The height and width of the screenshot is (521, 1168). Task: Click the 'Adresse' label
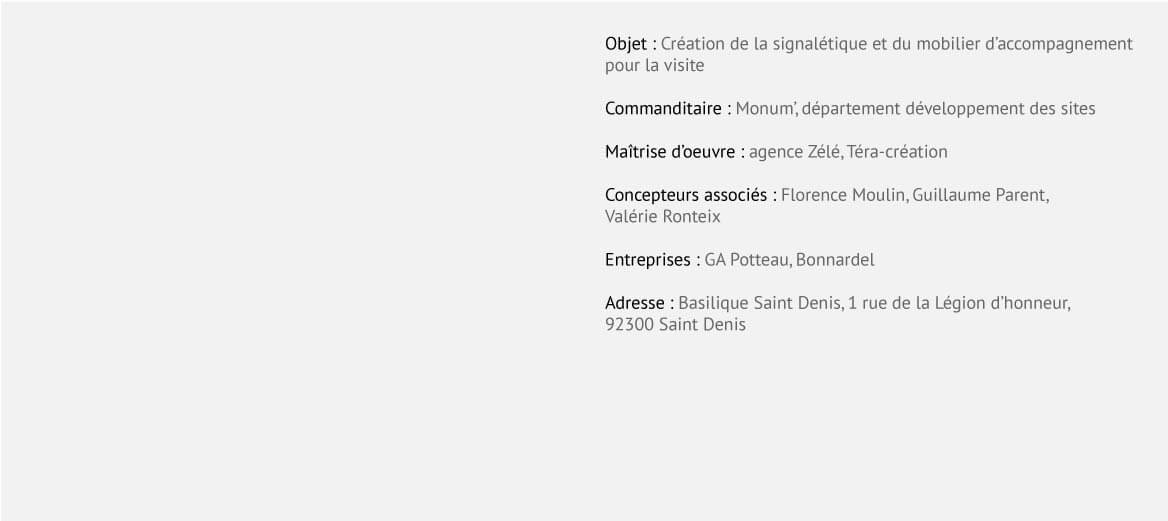[635, 303]
